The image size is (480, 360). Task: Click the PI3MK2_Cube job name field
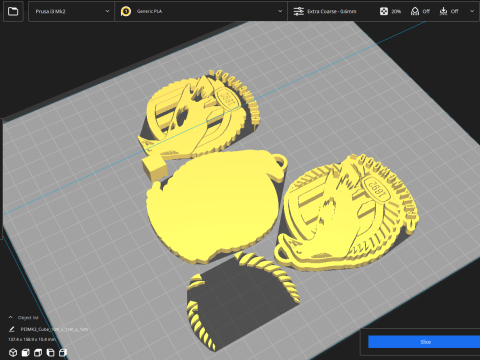(x=54, y=329)
